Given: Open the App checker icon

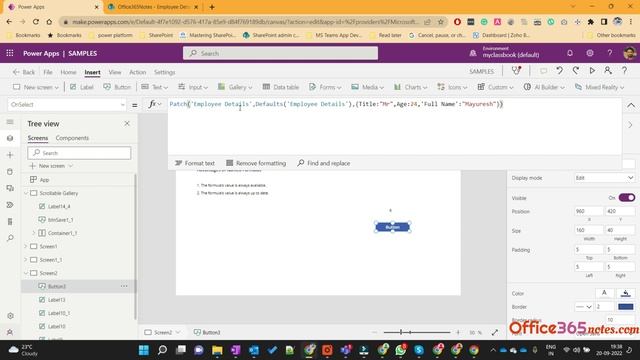Looking at the screenshot, I should point(516,71).
